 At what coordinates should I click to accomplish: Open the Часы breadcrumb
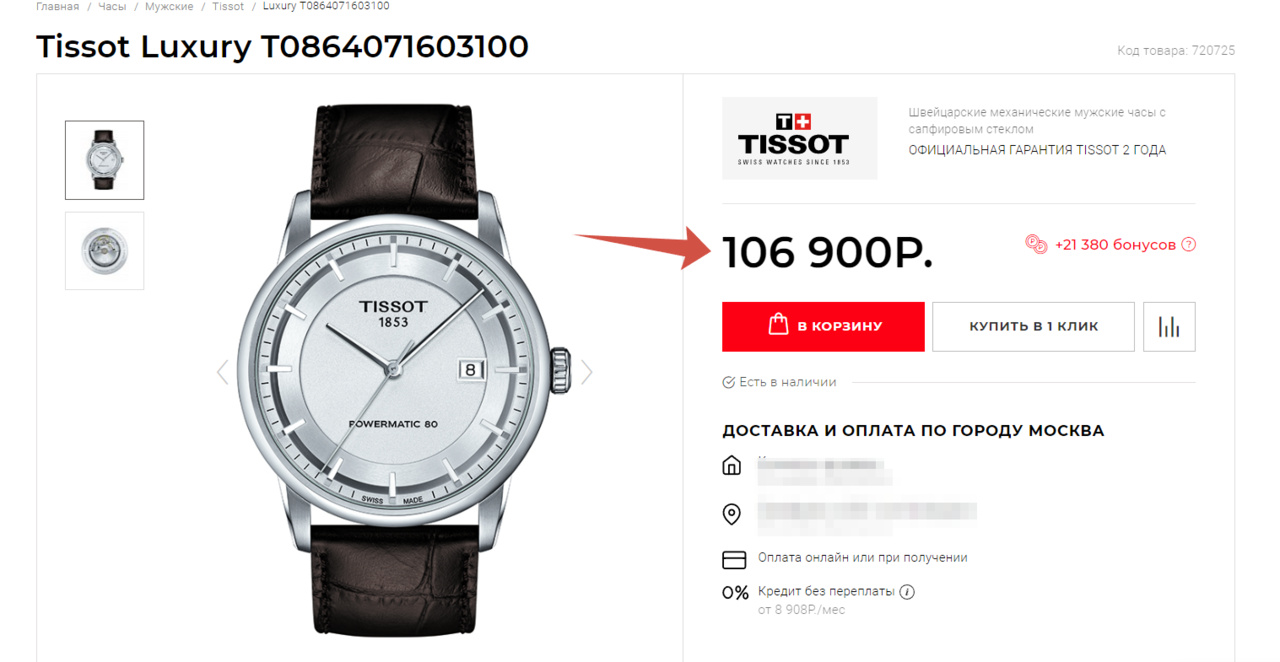[x=112, y=6]
